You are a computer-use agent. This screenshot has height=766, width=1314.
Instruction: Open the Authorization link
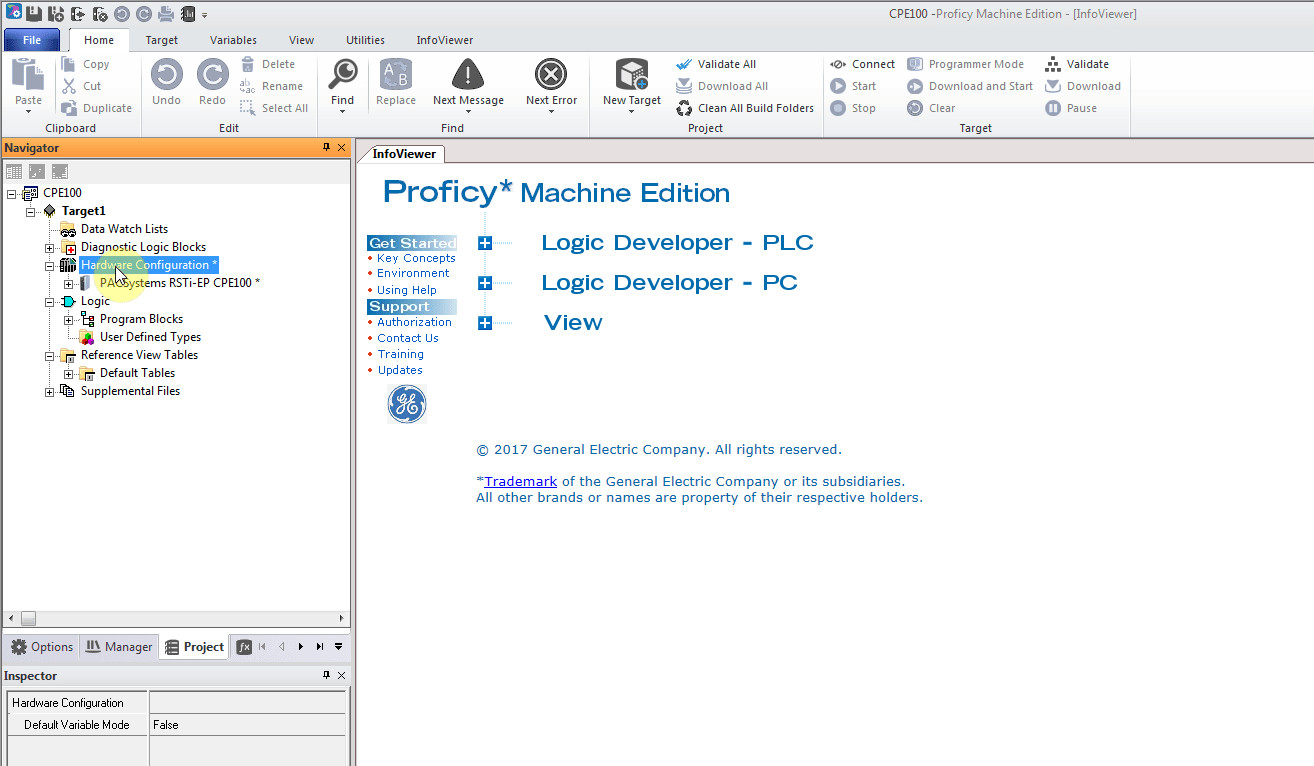click(x=414, y=322)
